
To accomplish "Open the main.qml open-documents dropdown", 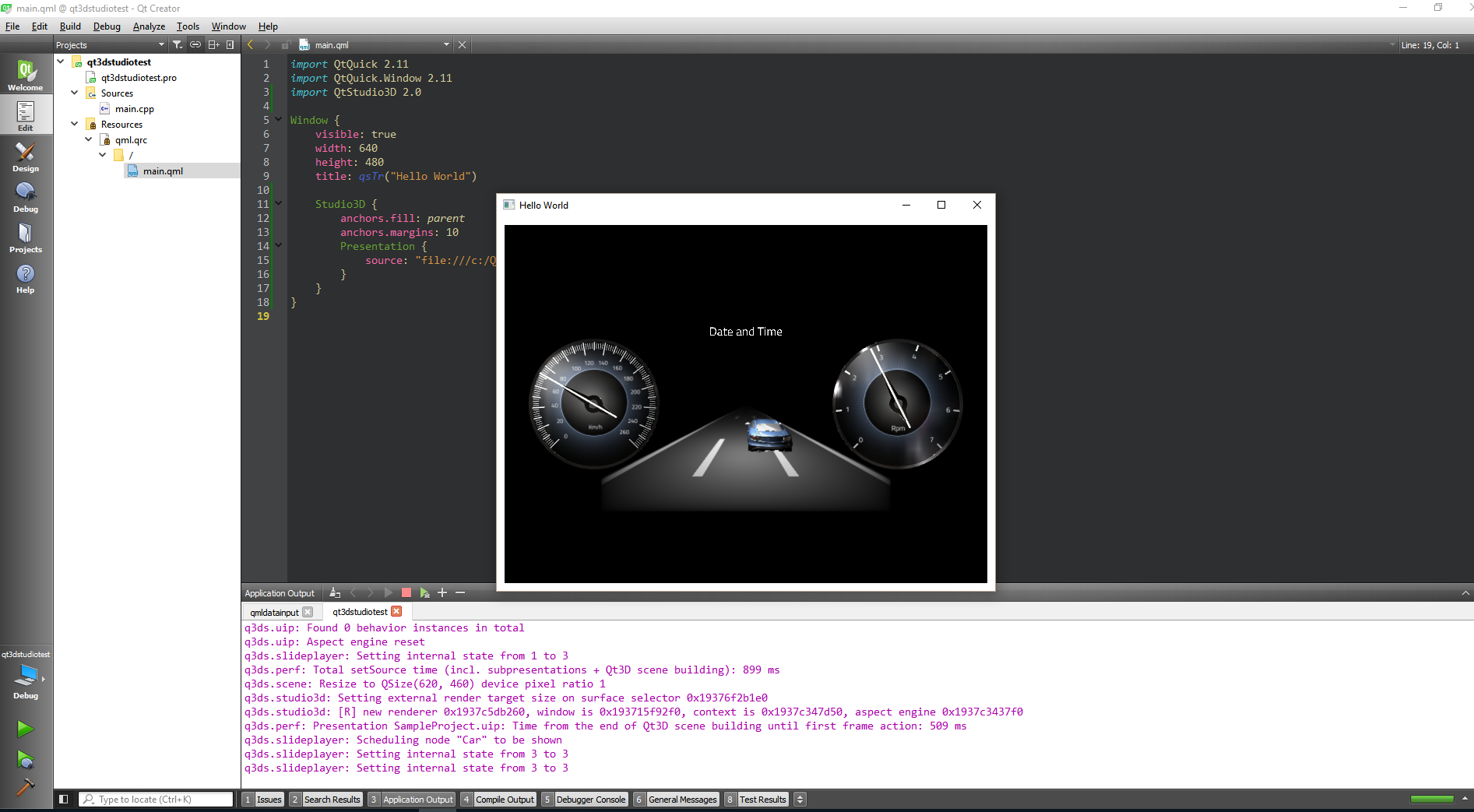I will click(x=446, y=45).
